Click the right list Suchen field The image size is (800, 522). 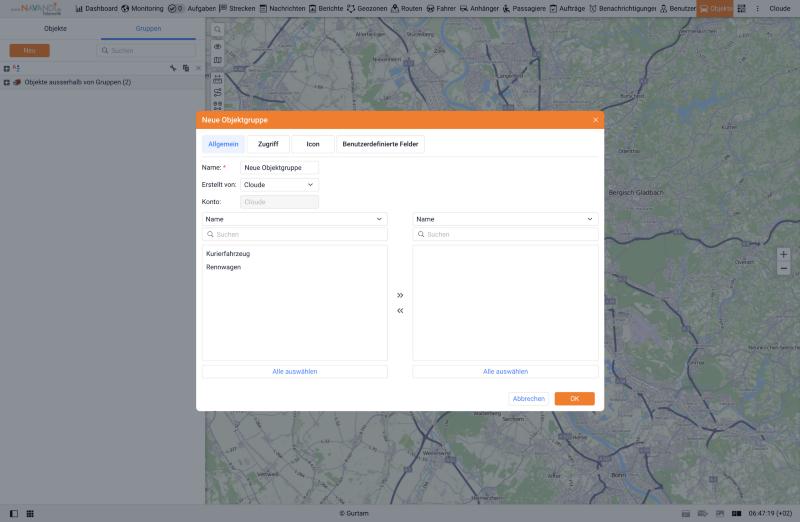[x=505, y=234]
